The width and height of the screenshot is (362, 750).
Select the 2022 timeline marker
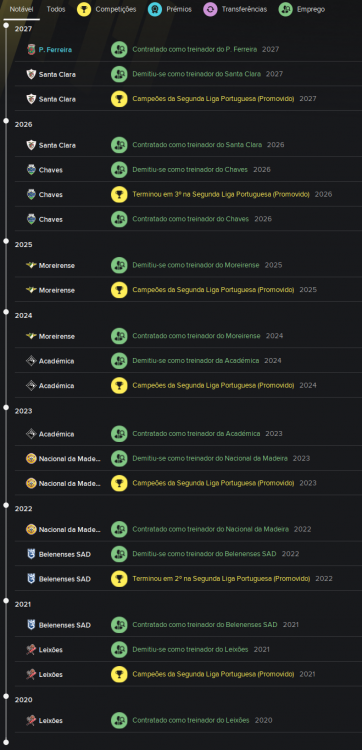tap(6, 505)
